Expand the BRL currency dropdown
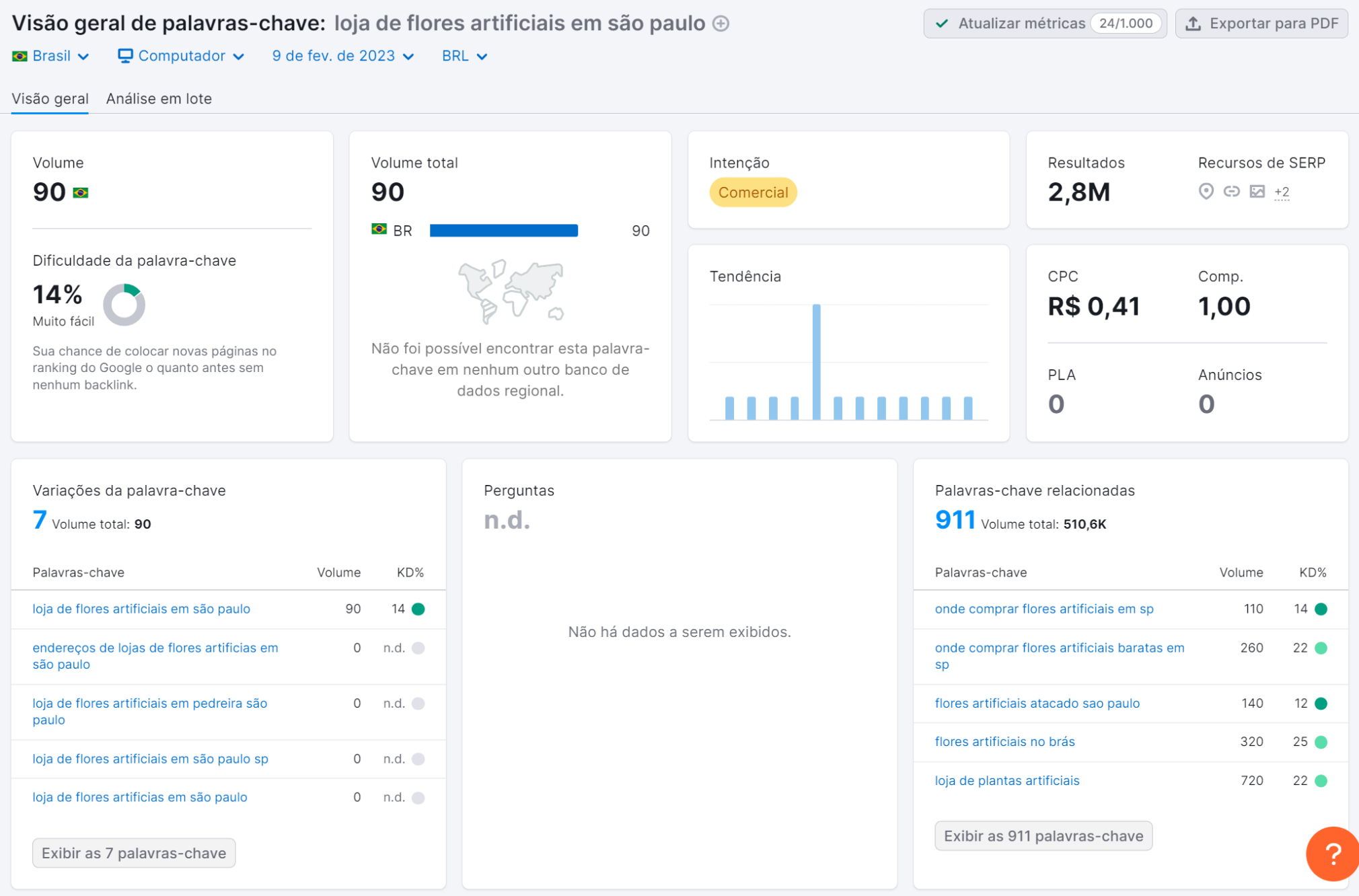This screenshot has width=1359, height=896. tap(464, 56)
